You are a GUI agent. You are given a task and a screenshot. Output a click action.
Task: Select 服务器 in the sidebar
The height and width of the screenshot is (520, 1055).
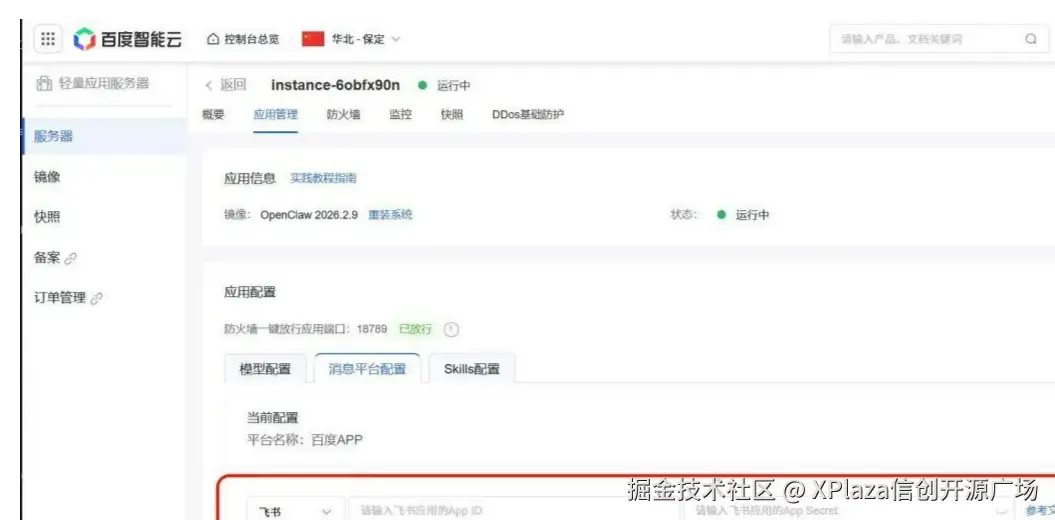click(104, 137)
